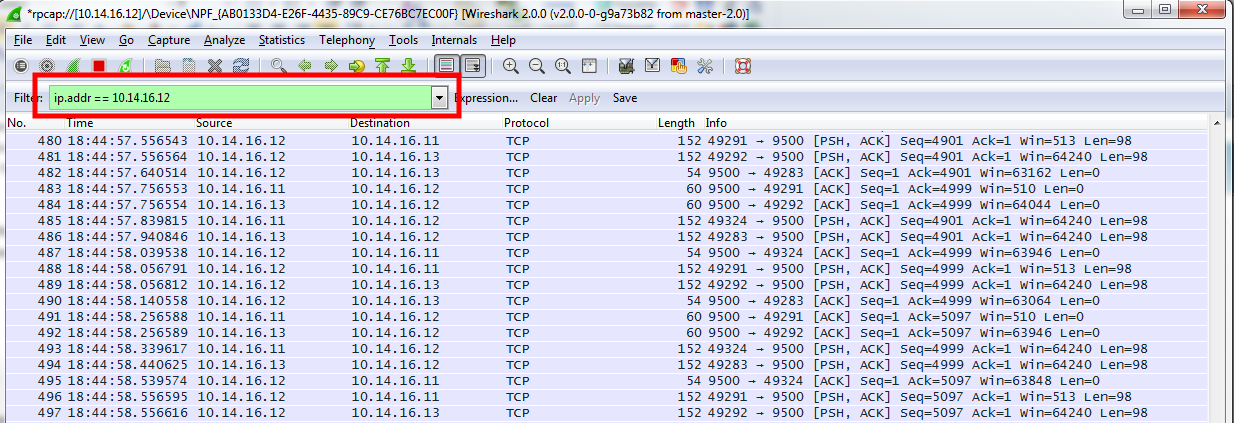Jump to the first packet

[x=383, y=66]
